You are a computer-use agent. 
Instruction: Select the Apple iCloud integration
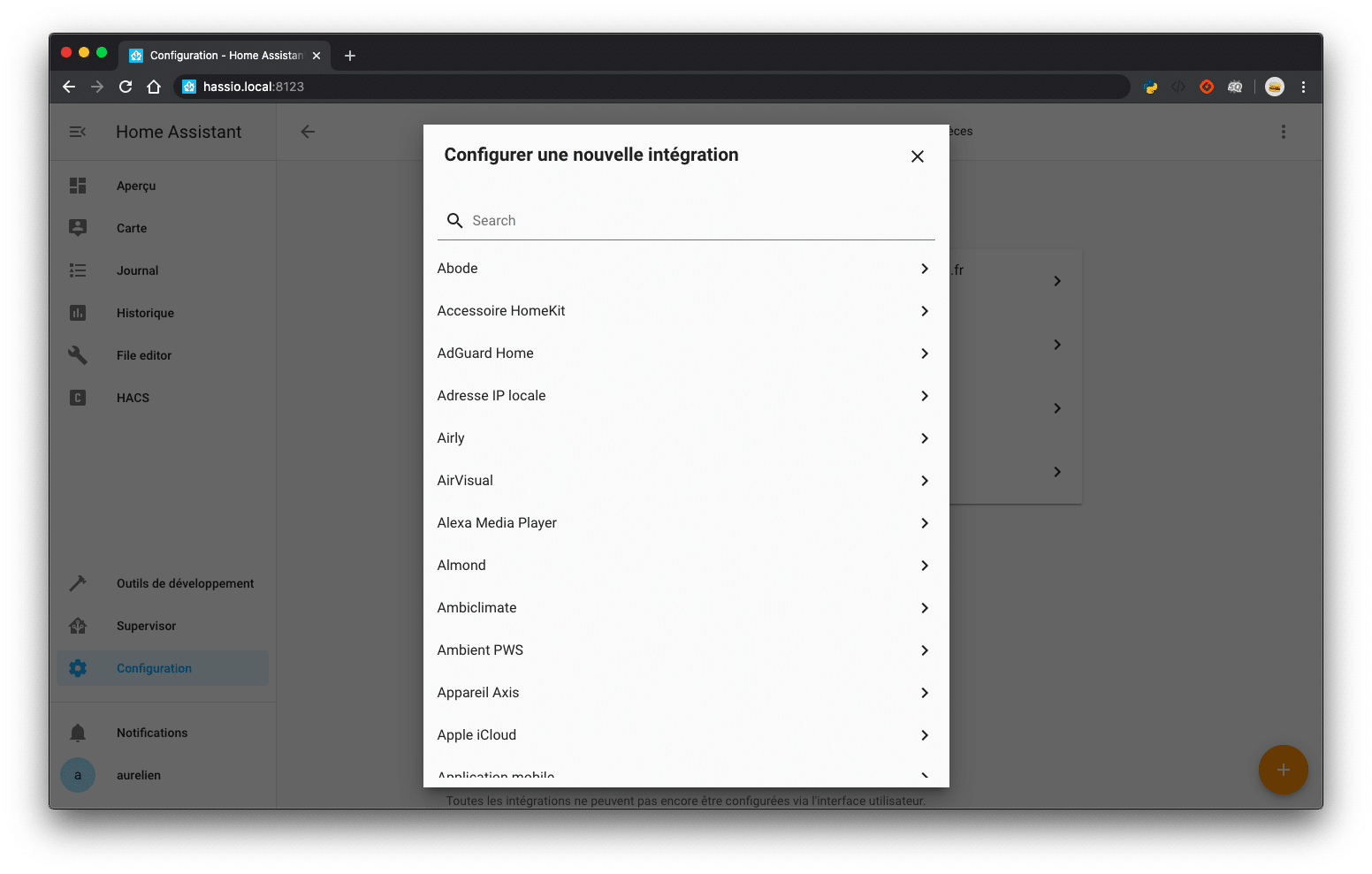[686, 735]
